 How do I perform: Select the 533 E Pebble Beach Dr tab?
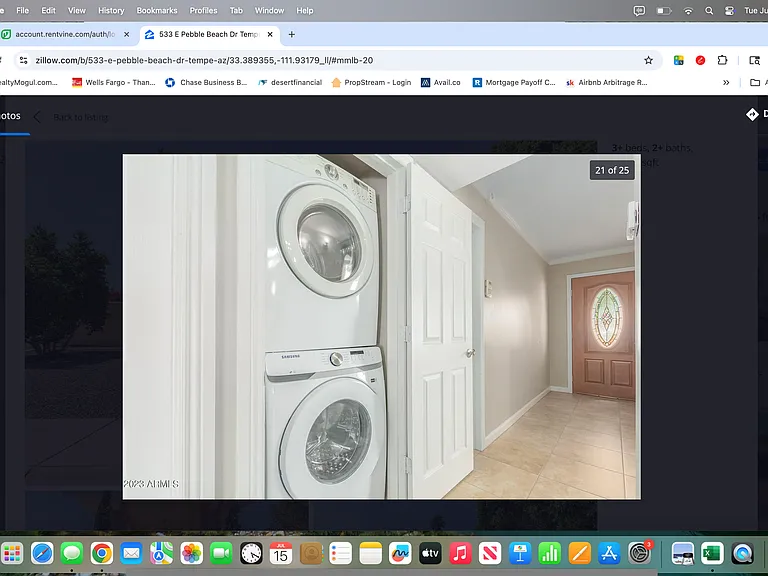click(x=208, y=34)
